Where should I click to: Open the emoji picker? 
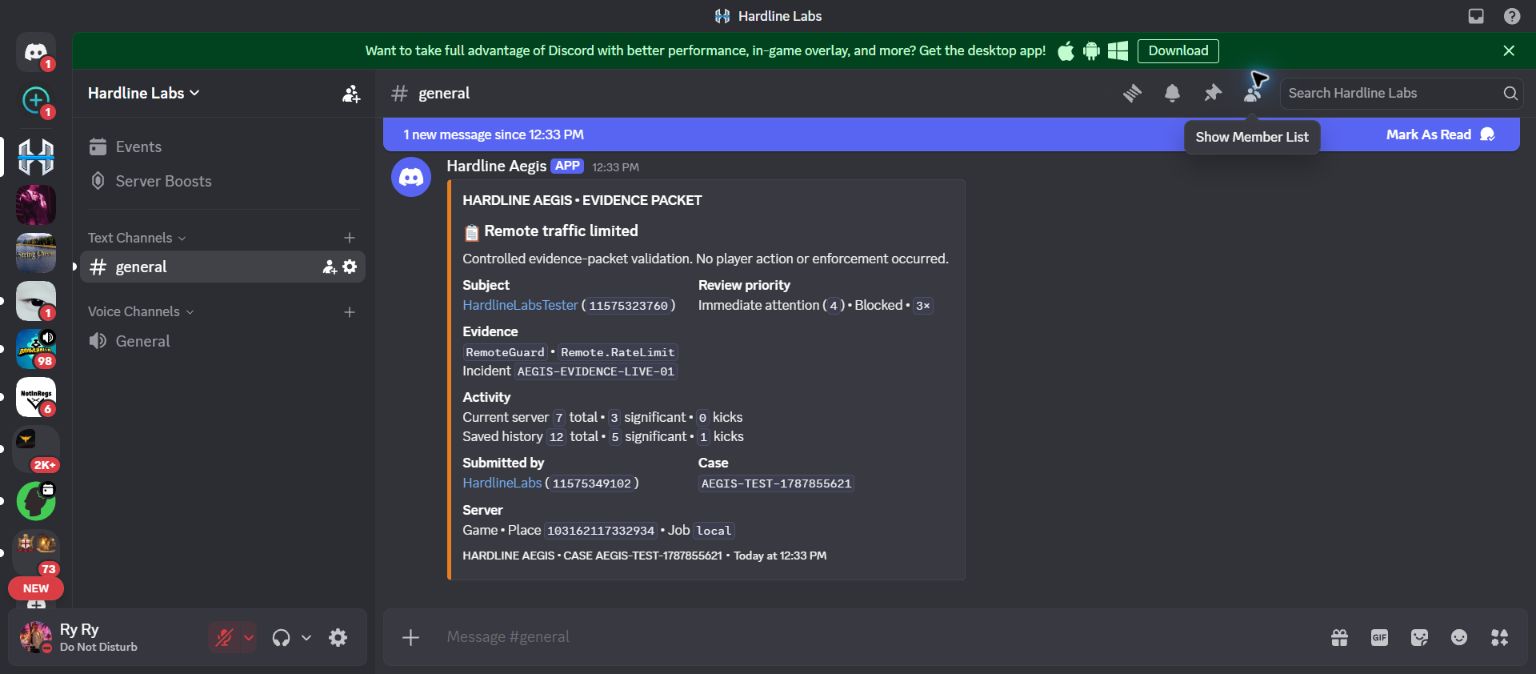pos(1459,637)
